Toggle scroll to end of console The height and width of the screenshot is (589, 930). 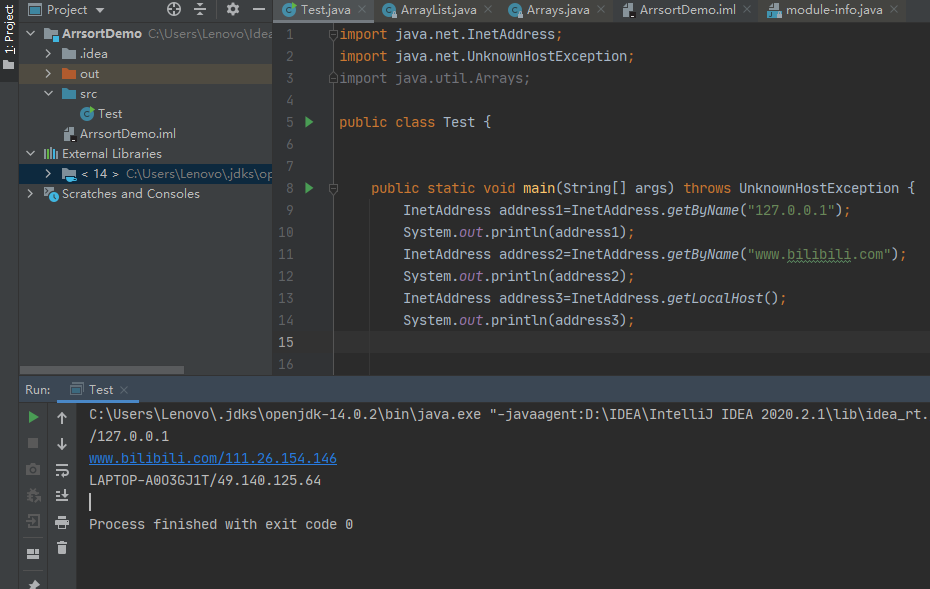point(62,495)
